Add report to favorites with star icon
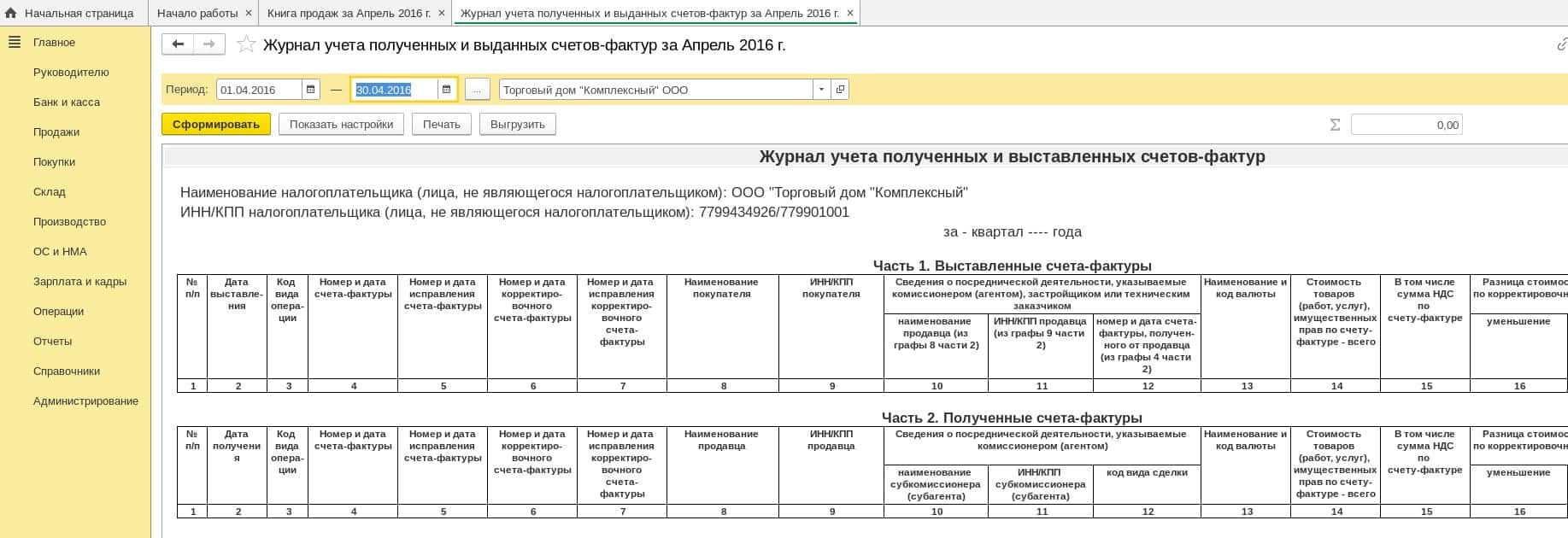Screen dimensions: 1568x538 pos(246,44)
